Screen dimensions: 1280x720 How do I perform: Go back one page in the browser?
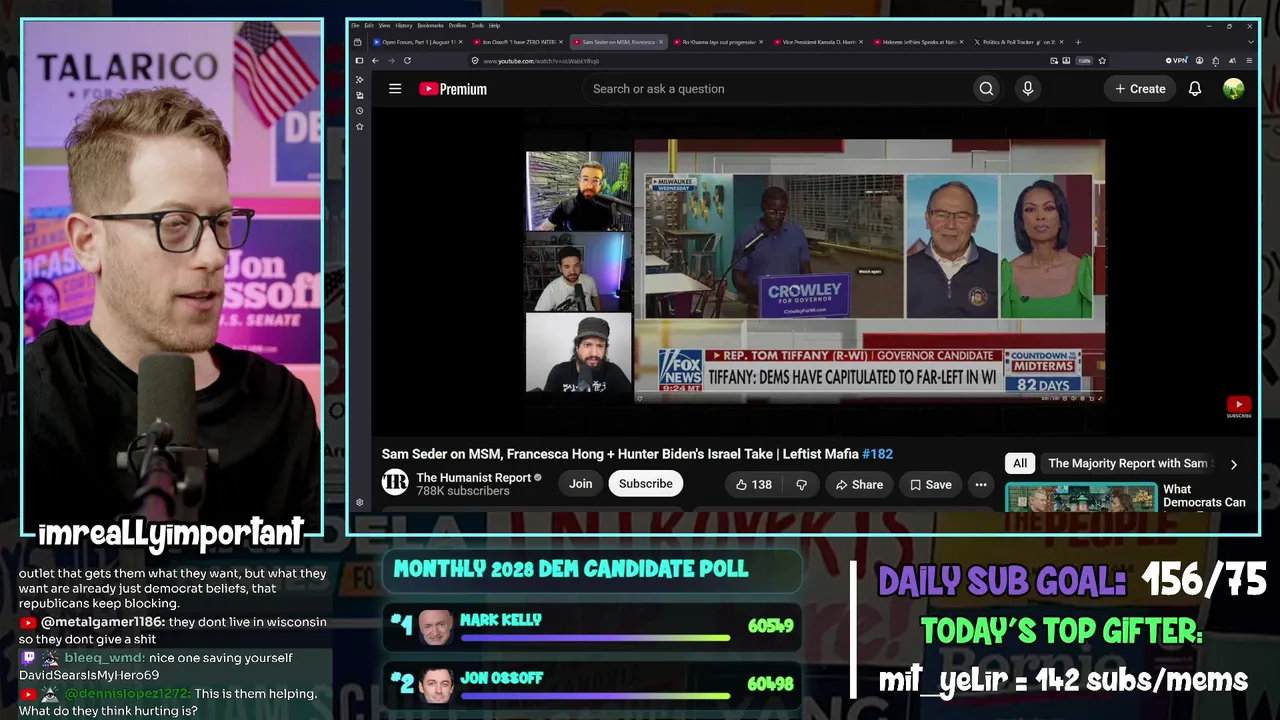click(375, 61)
